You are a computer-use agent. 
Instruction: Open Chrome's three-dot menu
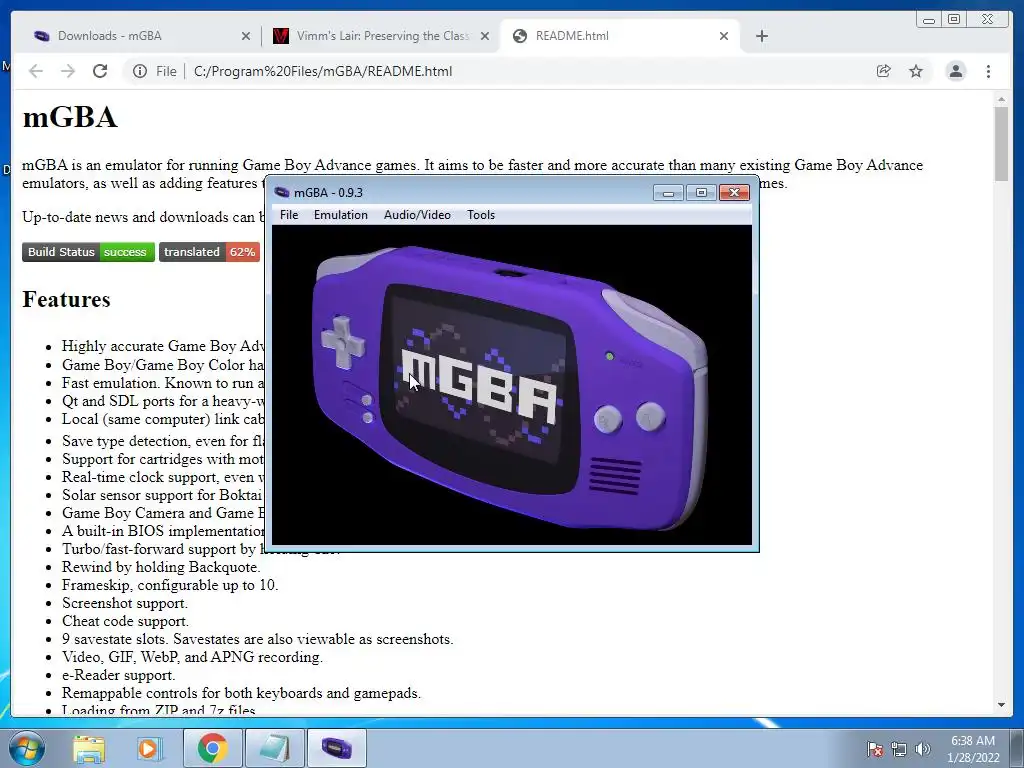pos(988,71)
